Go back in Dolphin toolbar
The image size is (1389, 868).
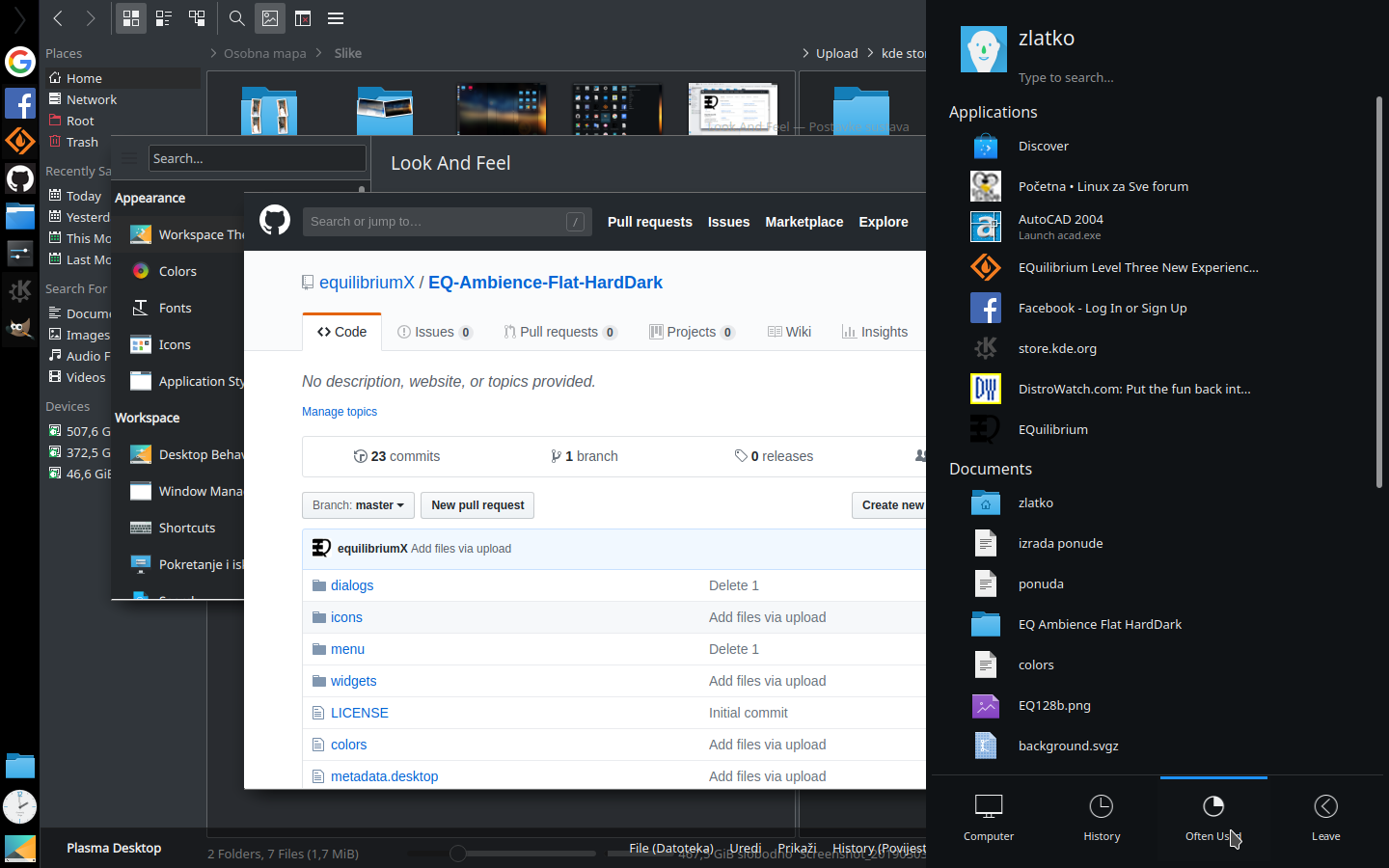[x=58, y=18]
